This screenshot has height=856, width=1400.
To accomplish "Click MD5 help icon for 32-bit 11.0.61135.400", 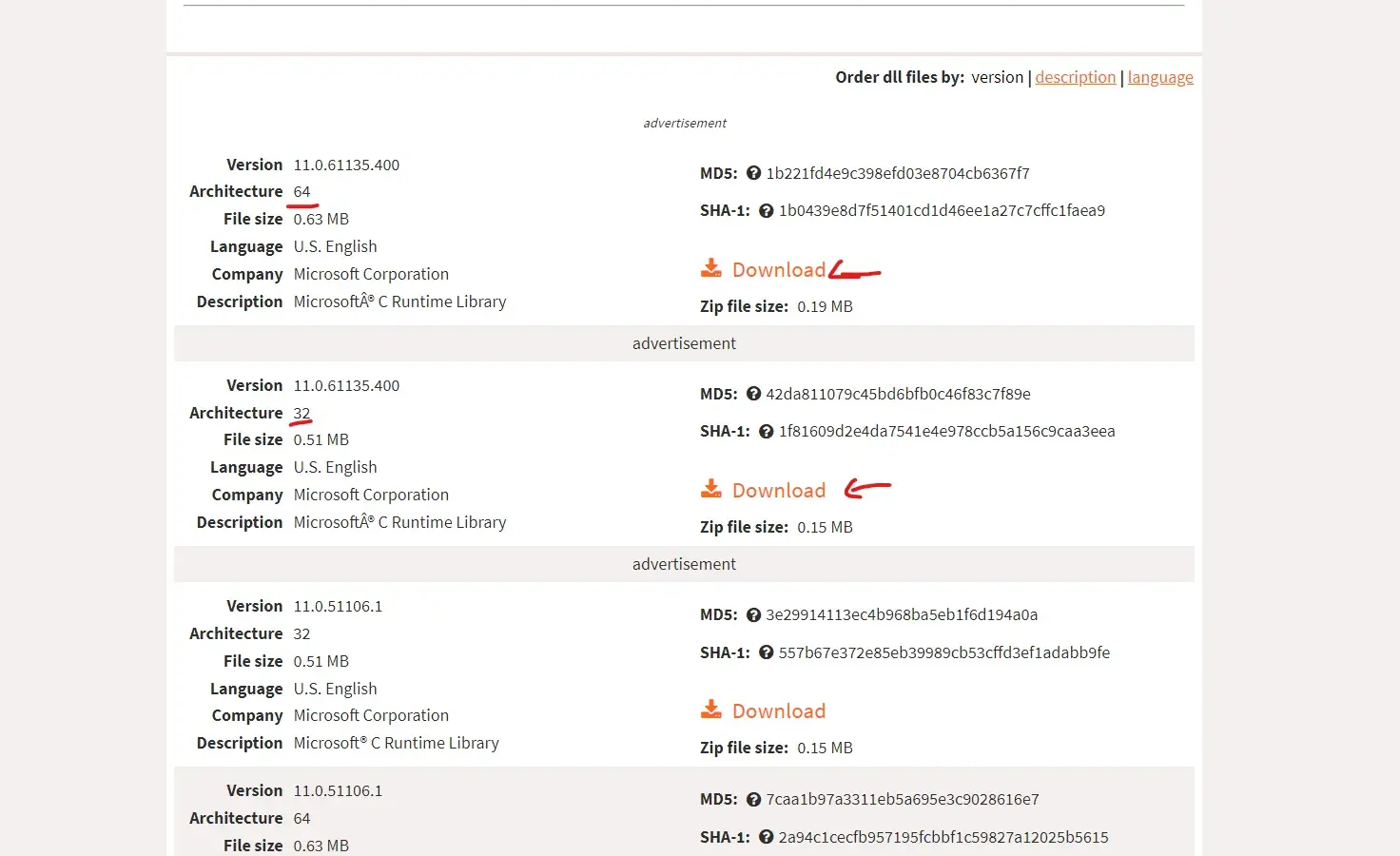I will pyautogui.click(x=753, y=394).
